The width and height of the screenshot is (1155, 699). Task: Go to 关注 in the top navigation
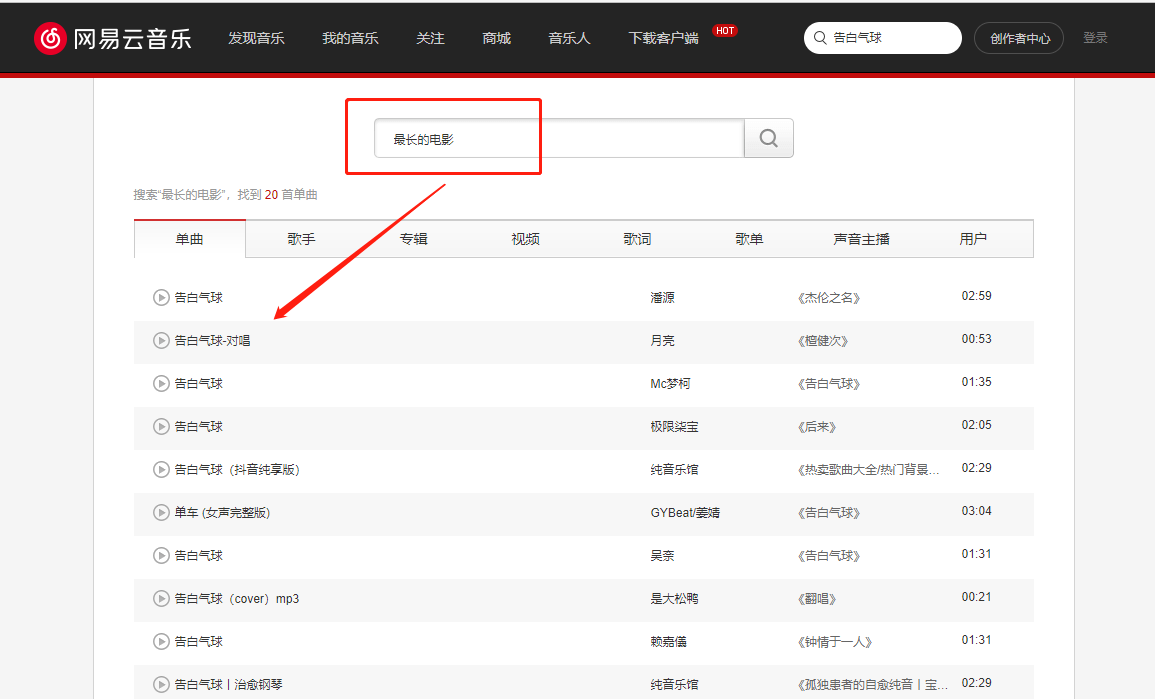(430, 38)
